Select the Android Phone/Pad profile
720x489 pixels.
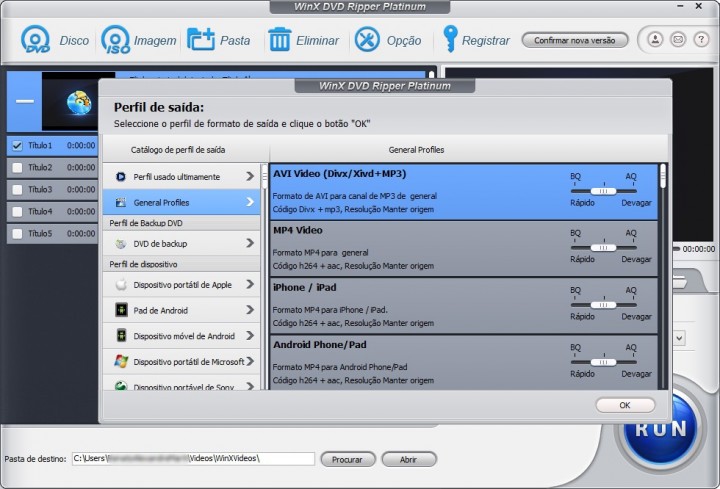point(464,363)
